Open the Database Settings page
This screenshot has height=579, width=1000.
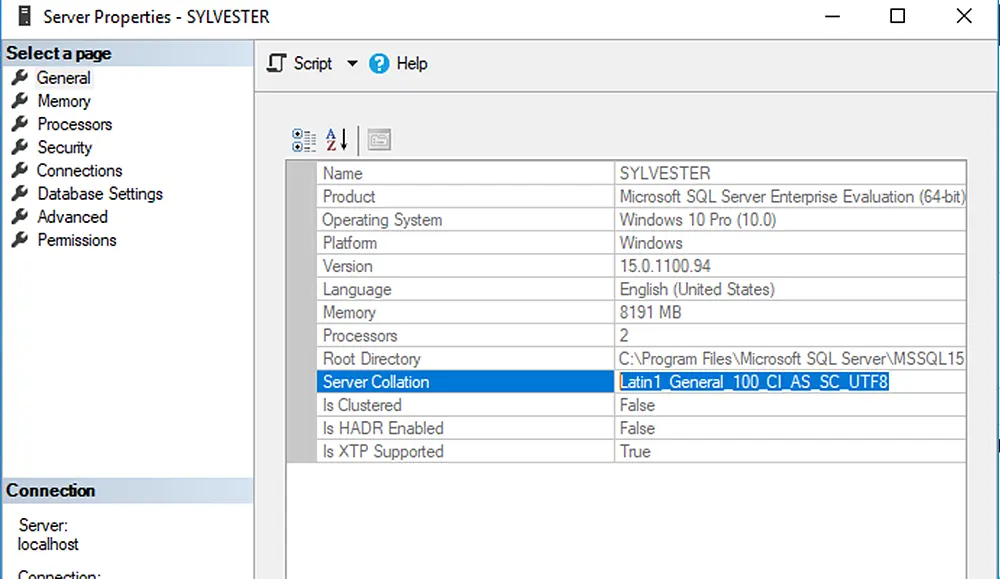(x=100, y=194)
